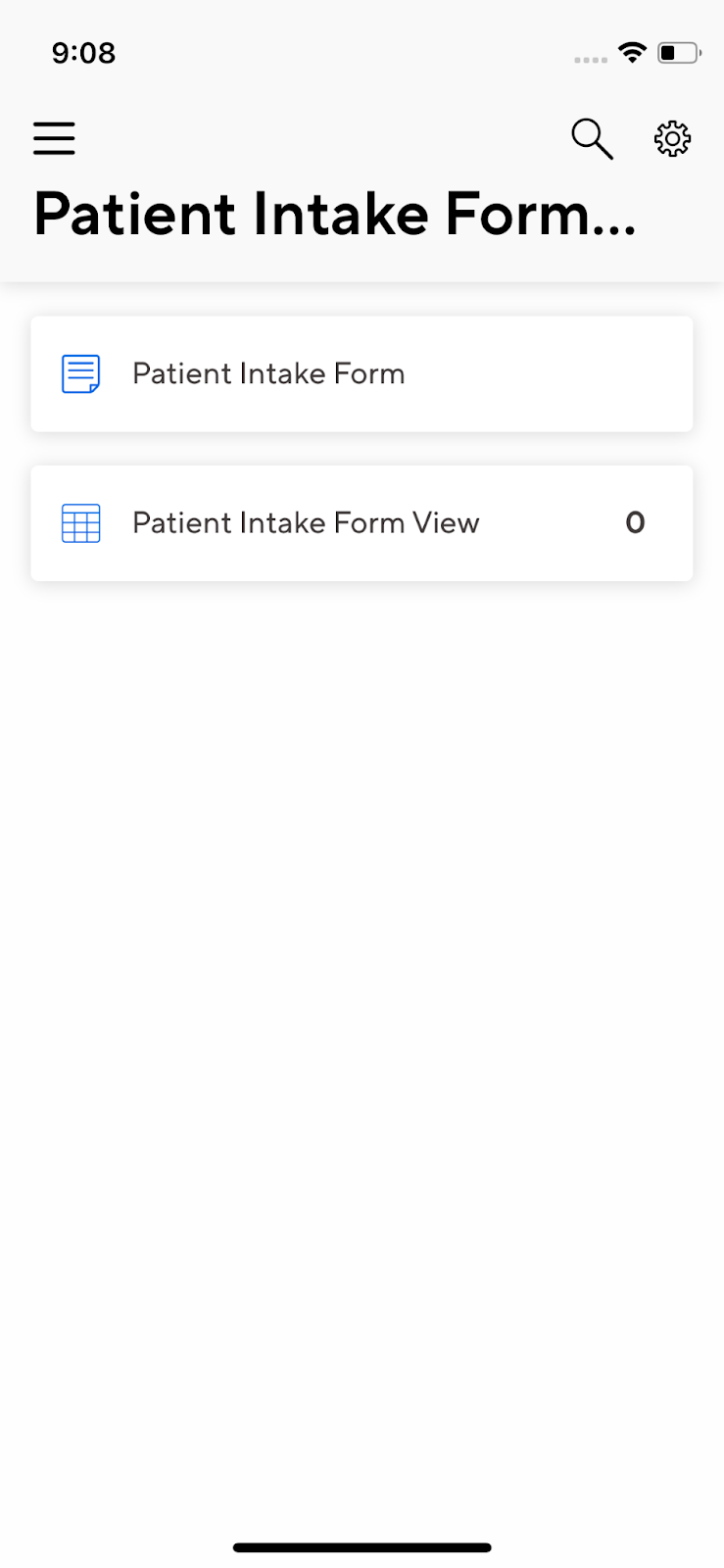Click the record count 0 badge
This screenshot has width=724, height=1568.
[635, 523]
